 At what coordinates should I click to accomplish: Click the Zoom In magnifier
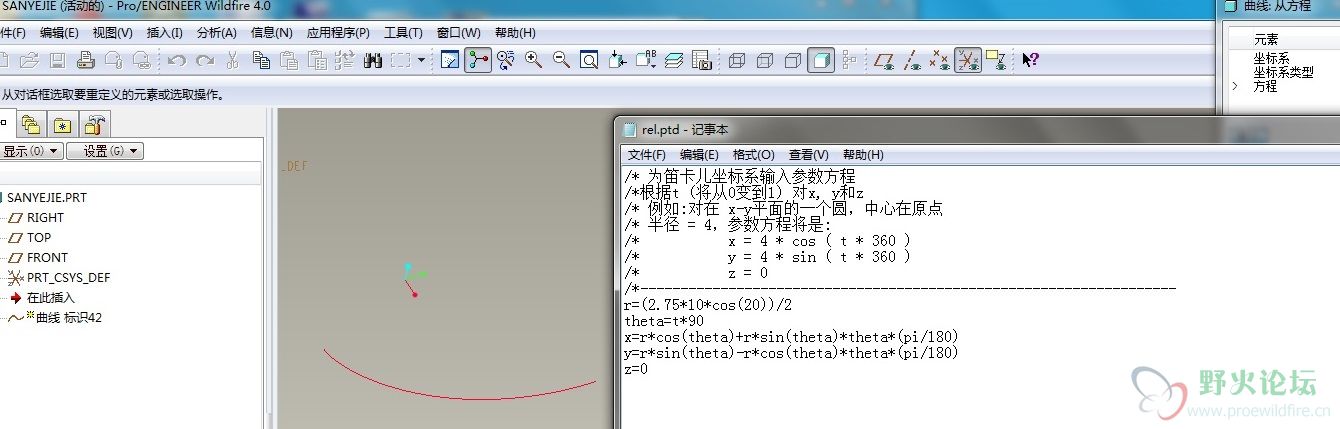(534, 60)
